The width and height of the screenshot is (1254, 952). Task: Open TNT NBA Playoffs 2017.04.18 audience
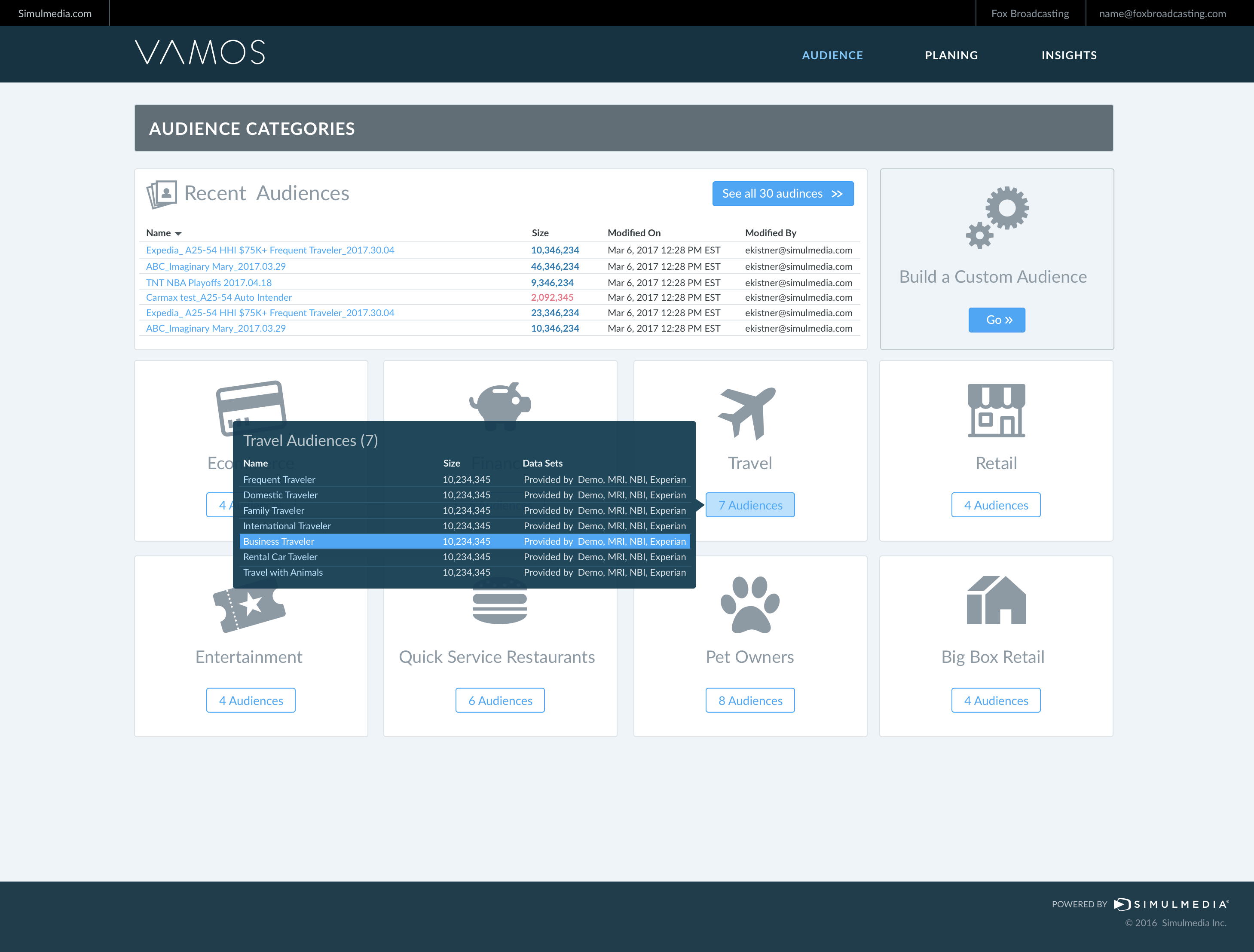(x=208, y=283)
